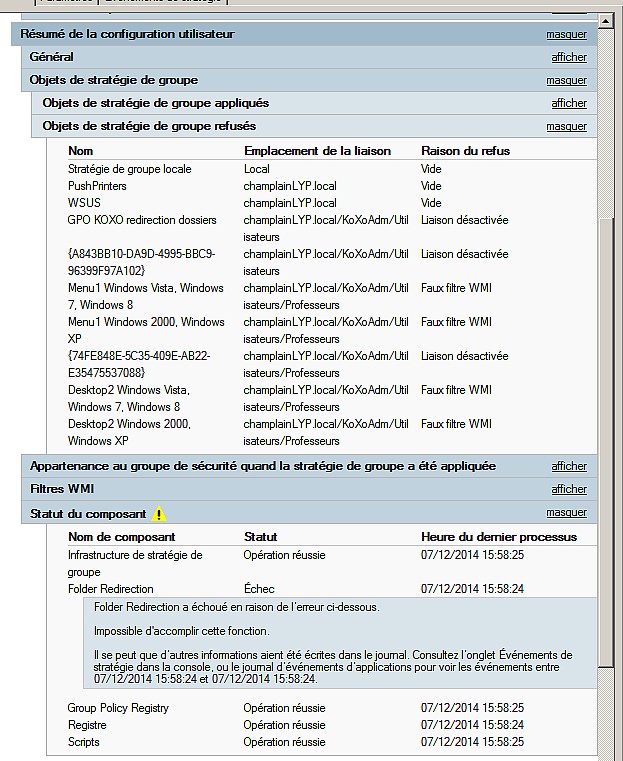Image resolution: width=623 pixels, height=761 pixels.
Task: Click the Folder Redirection error message box
Action: (x=340, y=643)
